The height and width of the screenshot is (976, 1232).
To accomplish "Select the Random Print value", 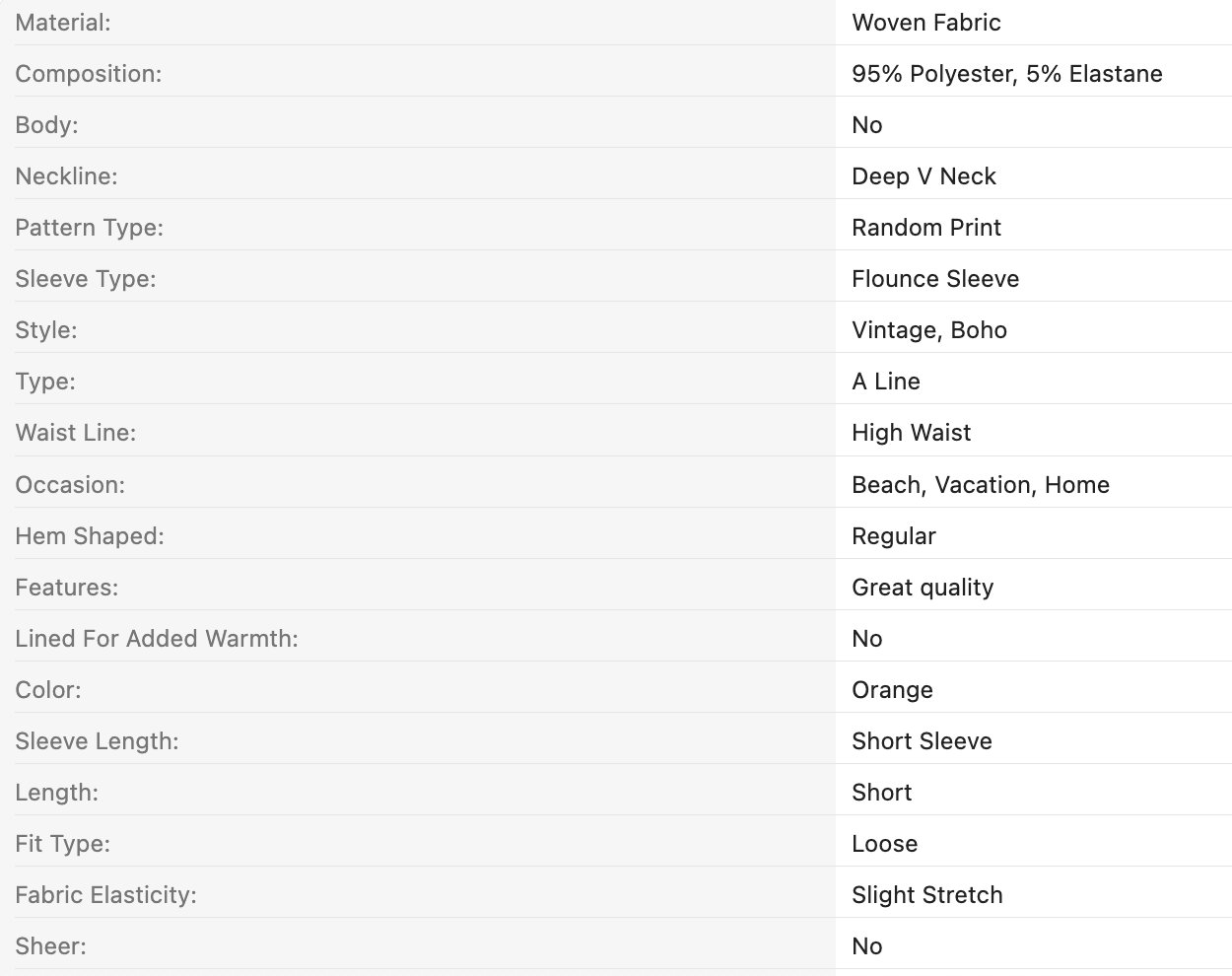I will (926, 228).
